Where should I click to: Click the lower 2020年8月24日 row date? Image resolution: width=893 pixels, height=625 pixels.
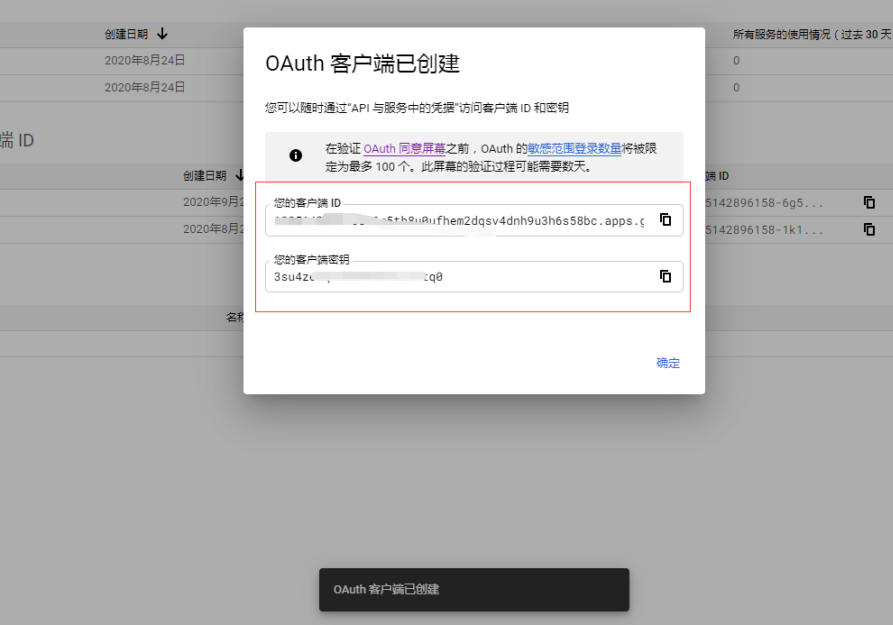click(145, 87)
